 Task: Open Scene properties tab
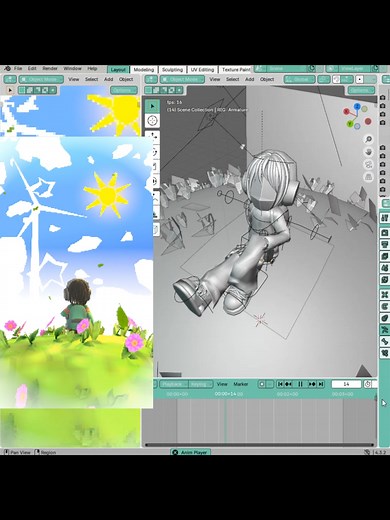pos(385,268)
